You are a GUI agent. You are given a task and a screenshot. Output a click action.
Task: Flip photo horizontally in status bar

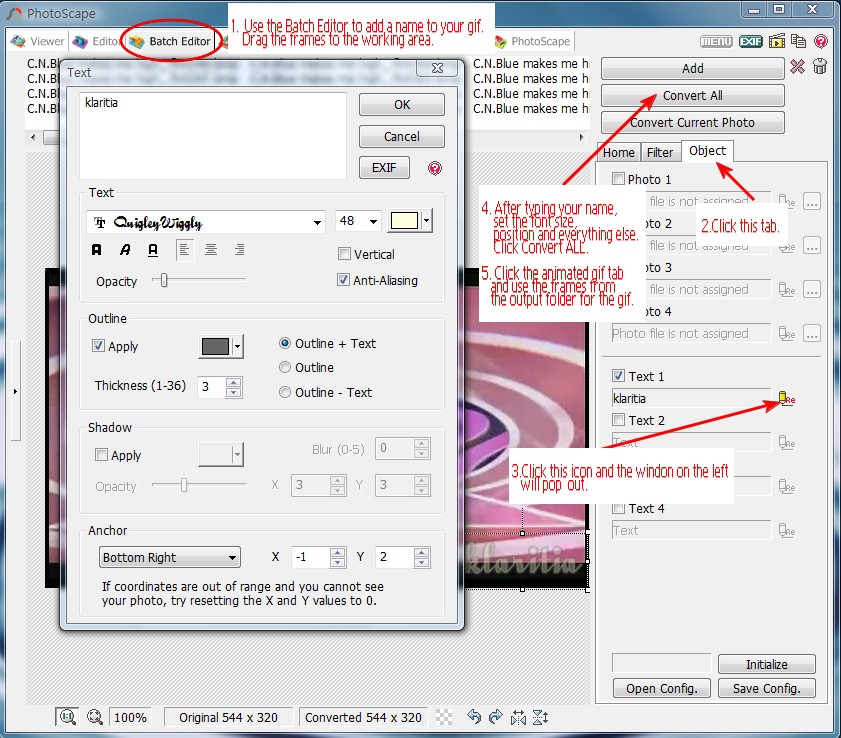tap(518, 717)
